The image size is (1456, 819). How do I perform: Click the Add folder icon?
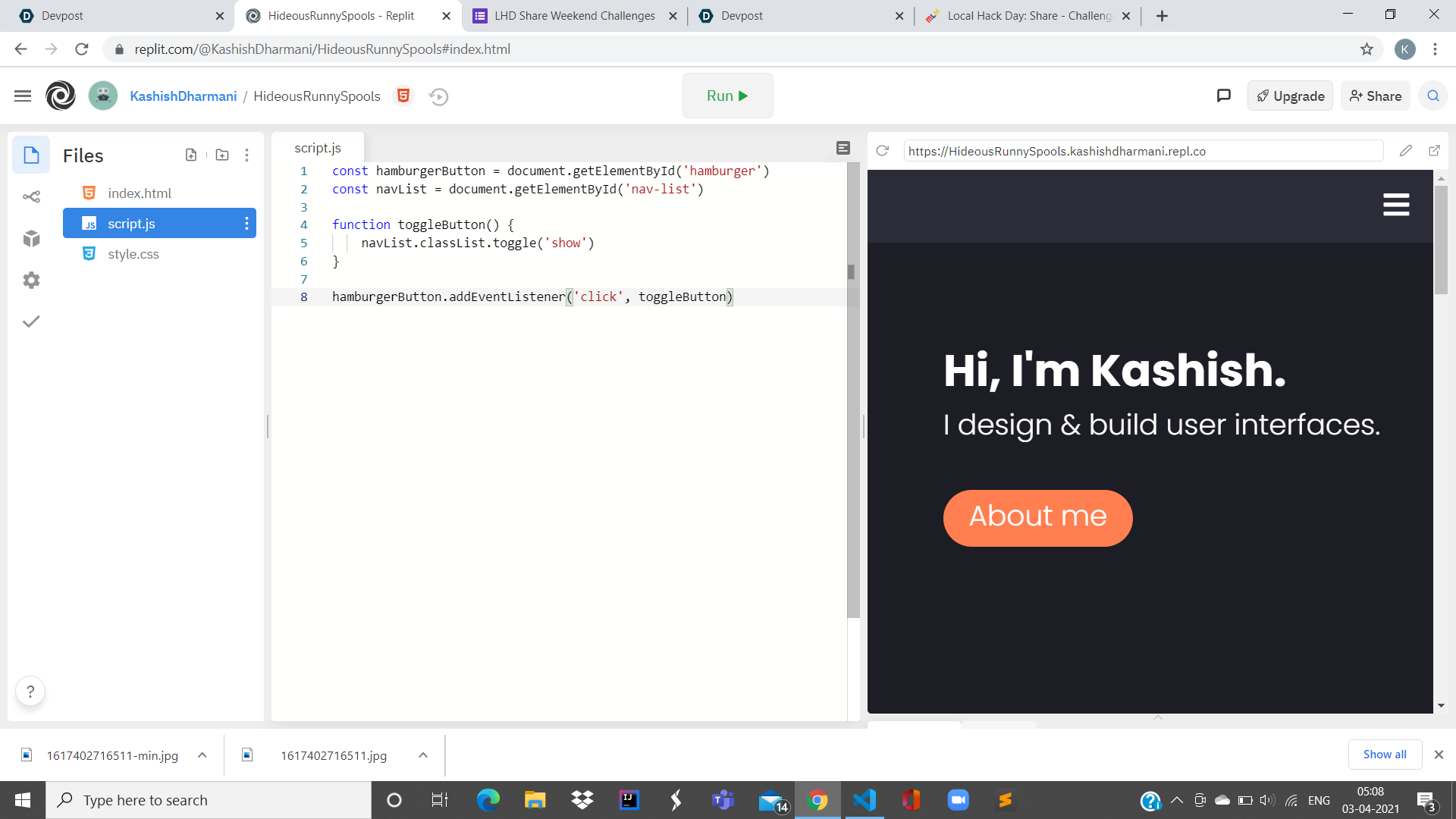(x=222, y=155)
